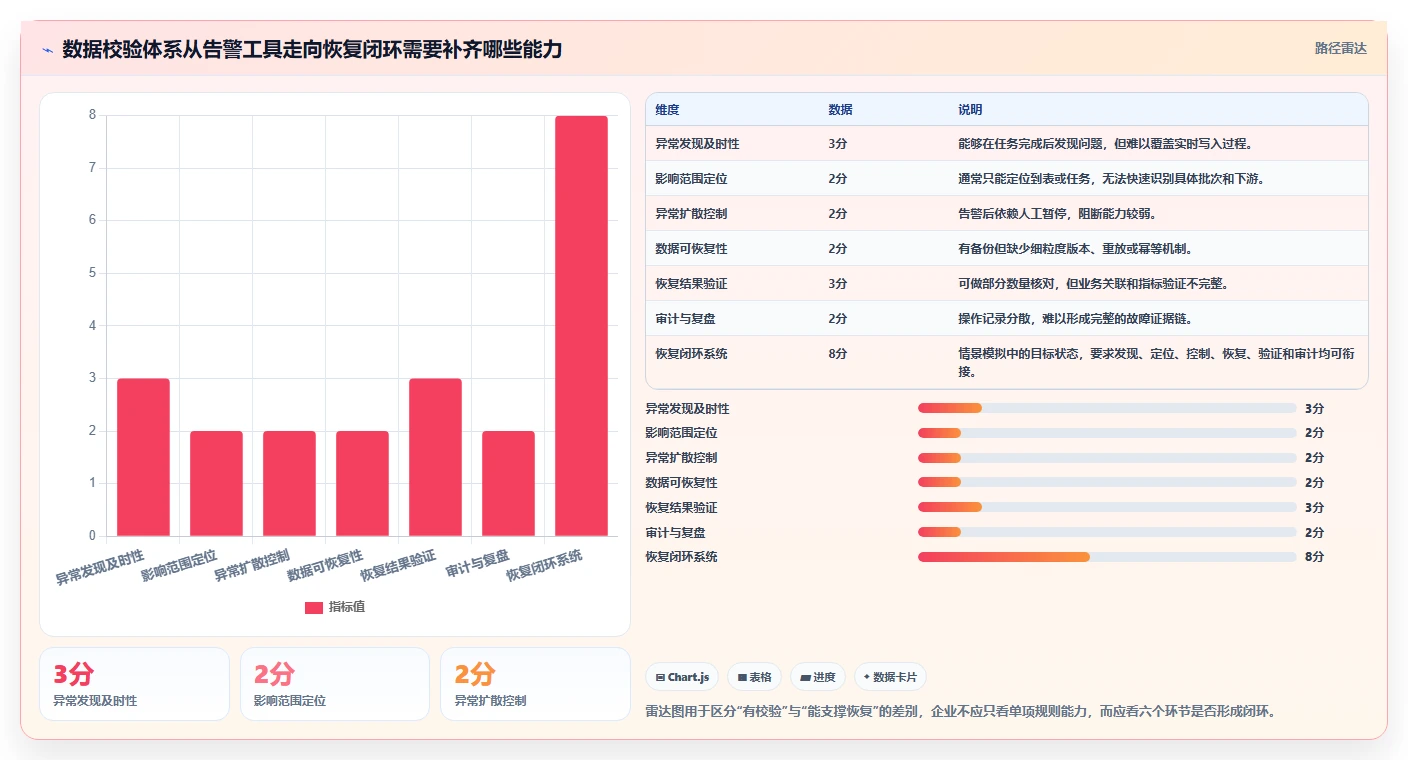Click the 数据卡片 chip icon
This screenshot has width=1408, height=760.
[867, 677]
